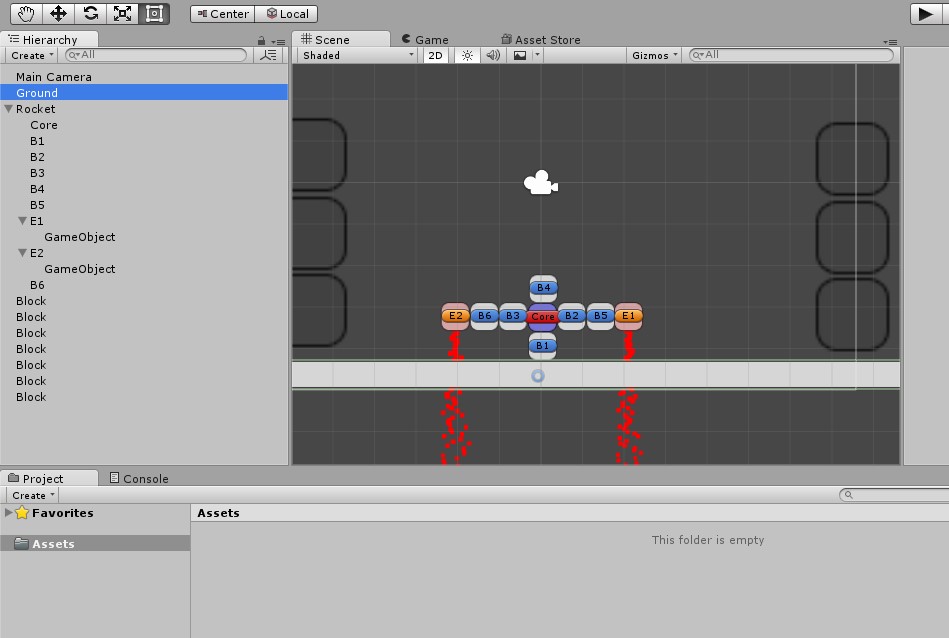Select the Hand tool
This screenshot has width=949, height=638.
tap(26, 13)
